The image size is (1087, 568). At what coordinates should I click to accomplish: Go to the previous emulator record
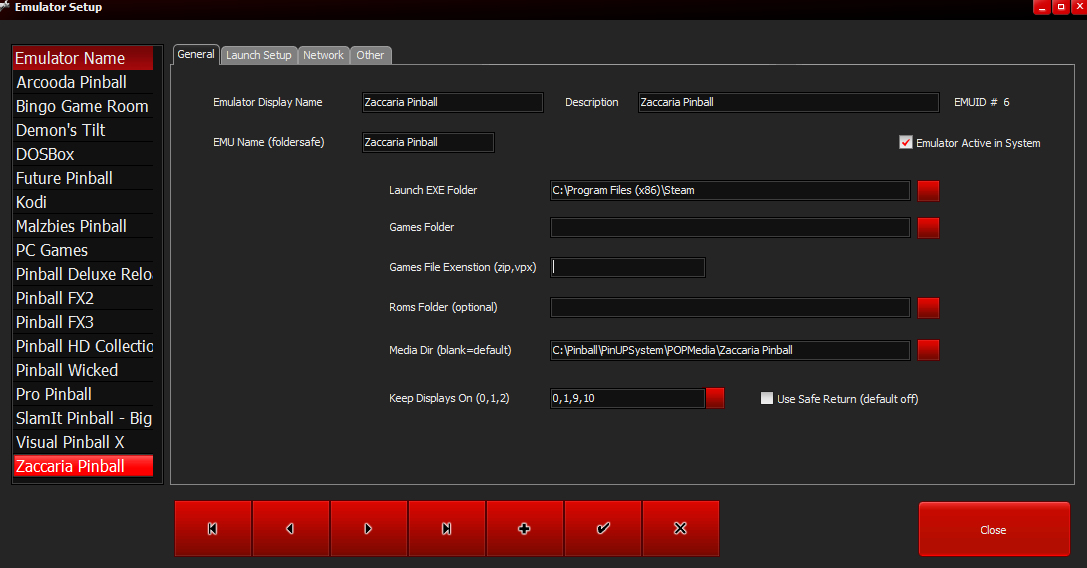[x=291, y=529]
